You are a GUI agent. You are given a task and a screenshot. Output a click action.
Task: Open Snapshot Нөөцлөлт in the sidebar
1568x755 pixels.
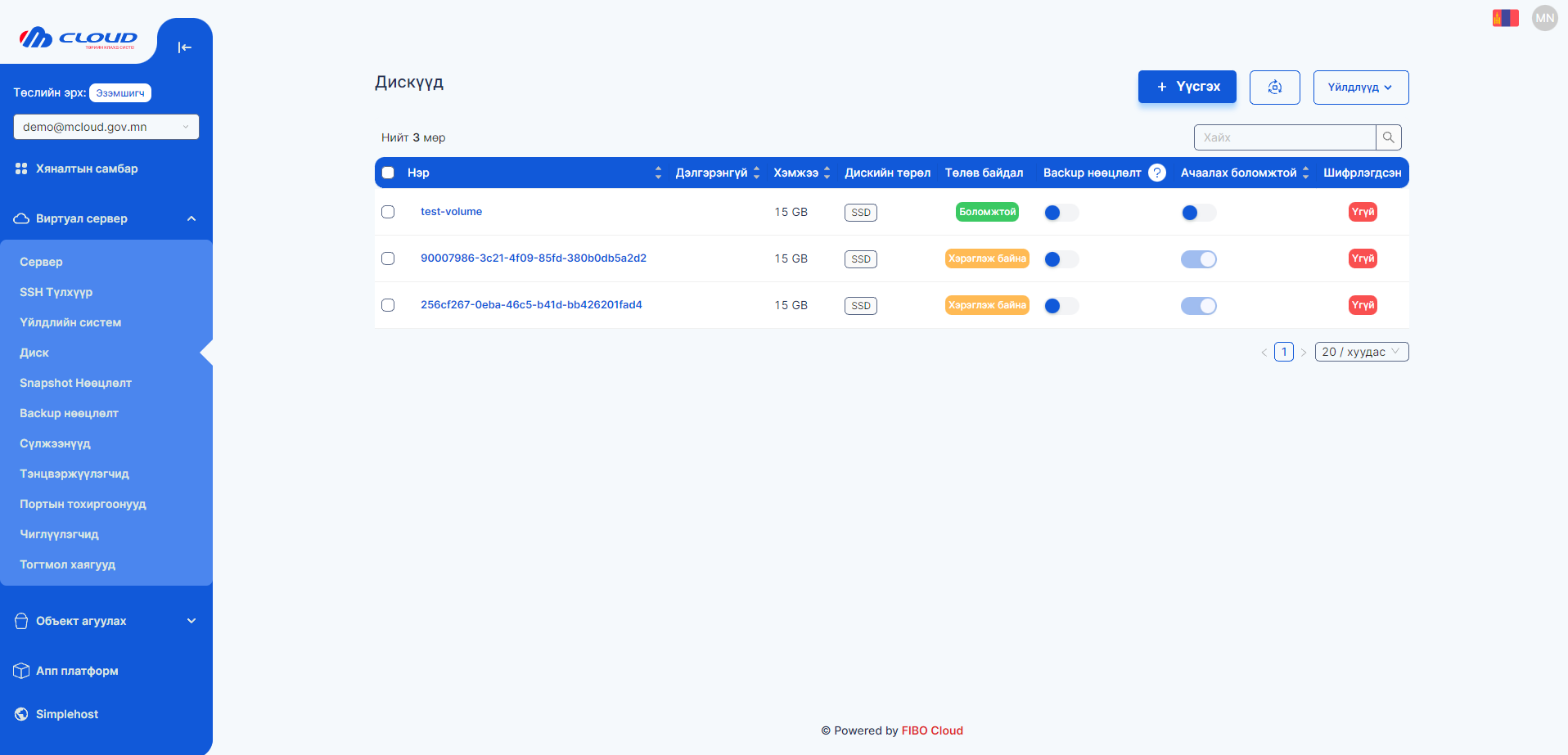pos(75,383)
